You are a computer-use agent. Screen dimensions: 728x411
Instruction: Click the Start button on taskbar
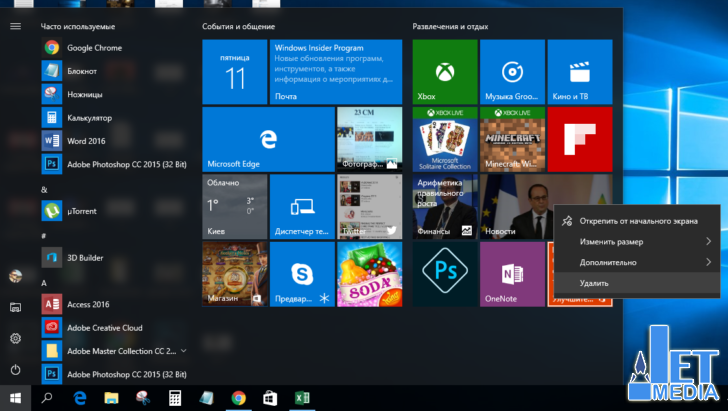point(15,398)
